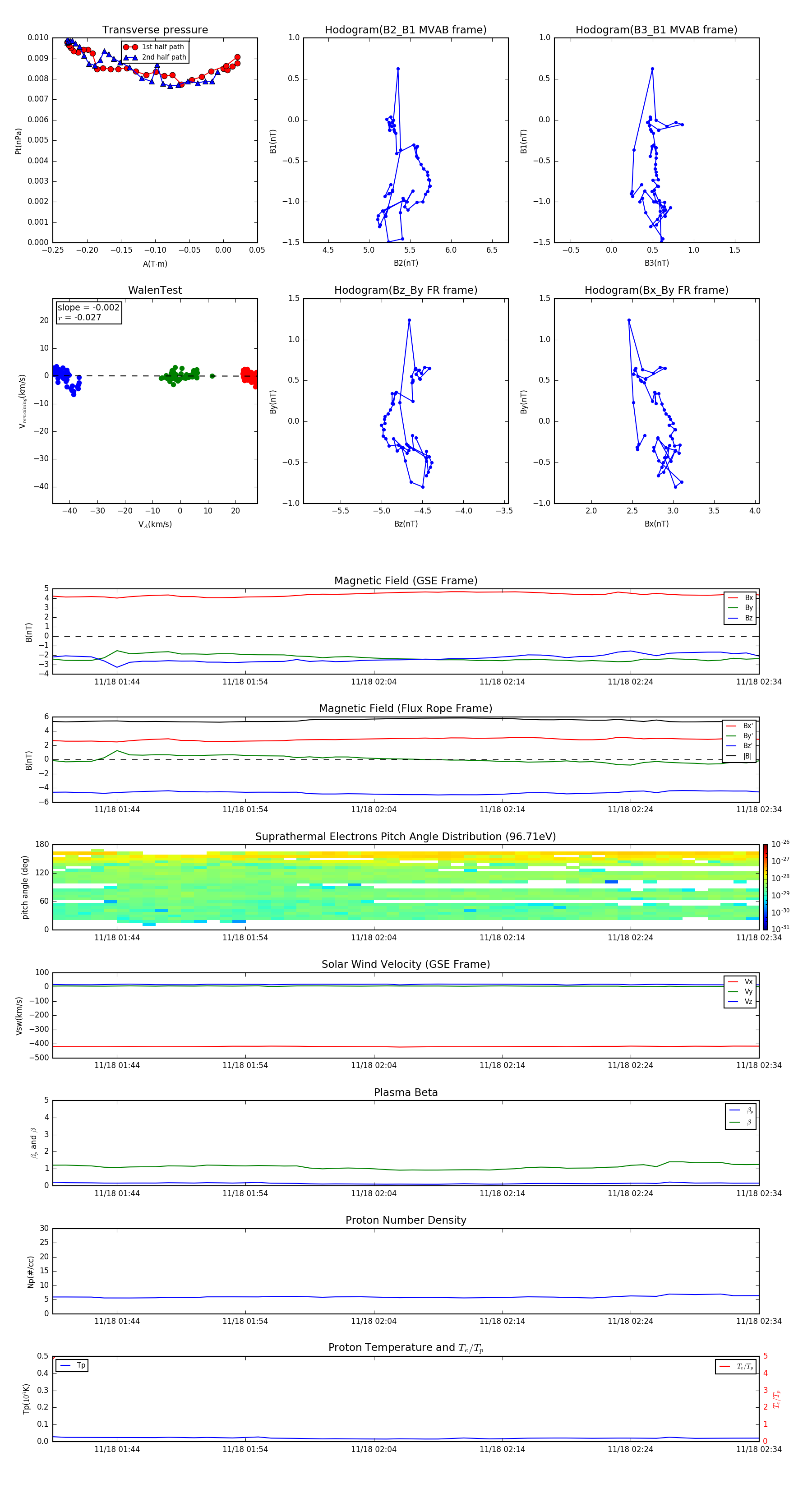Select the Te/Tp legend entry
Image resolution: width=812 pixels, height=1489 pixels.
(x=736, y=1366)
